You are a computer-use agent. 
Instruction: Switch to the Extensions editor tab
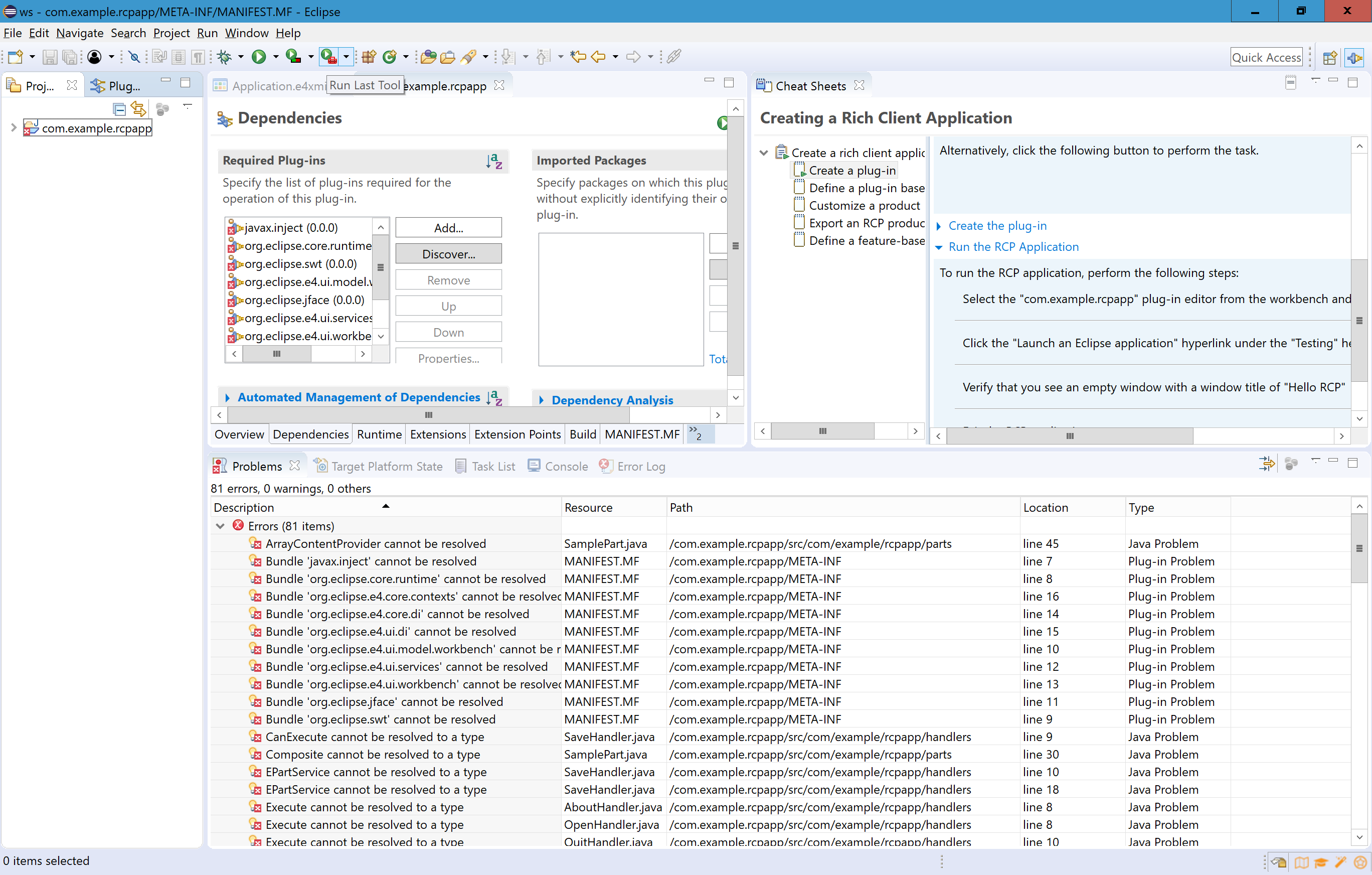pos(438,434)
